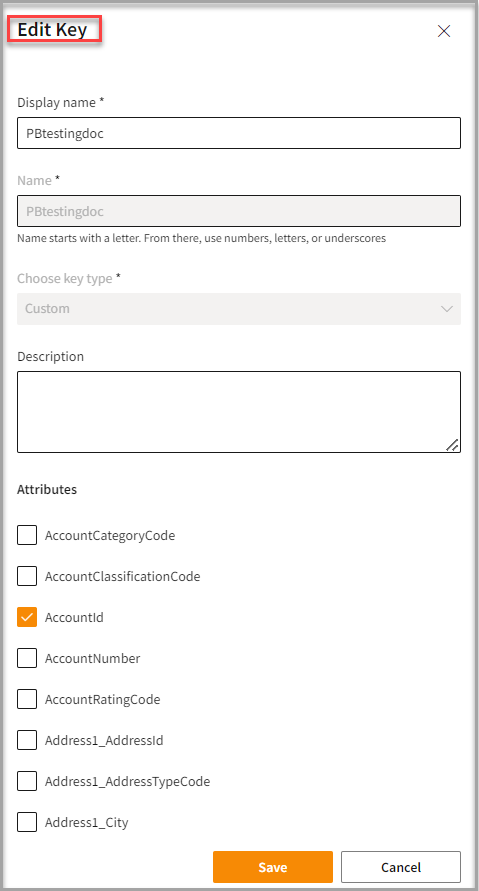This screenshot has width=479, height=891.
Task: Click the disabled Name field
Action: (x=239, y=211)
